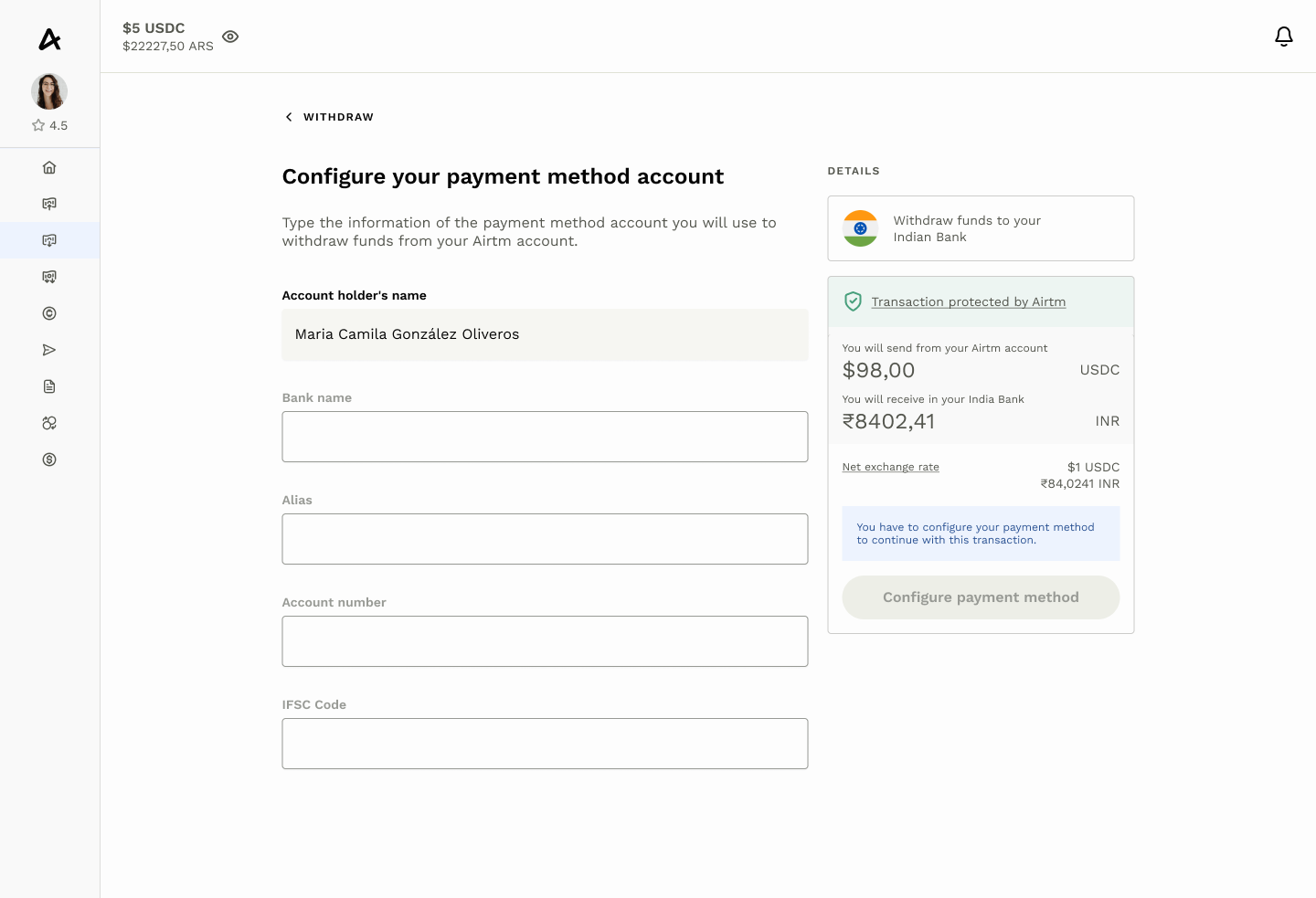
Task: Click the 4.5 star rating
Action: [49, 125]
